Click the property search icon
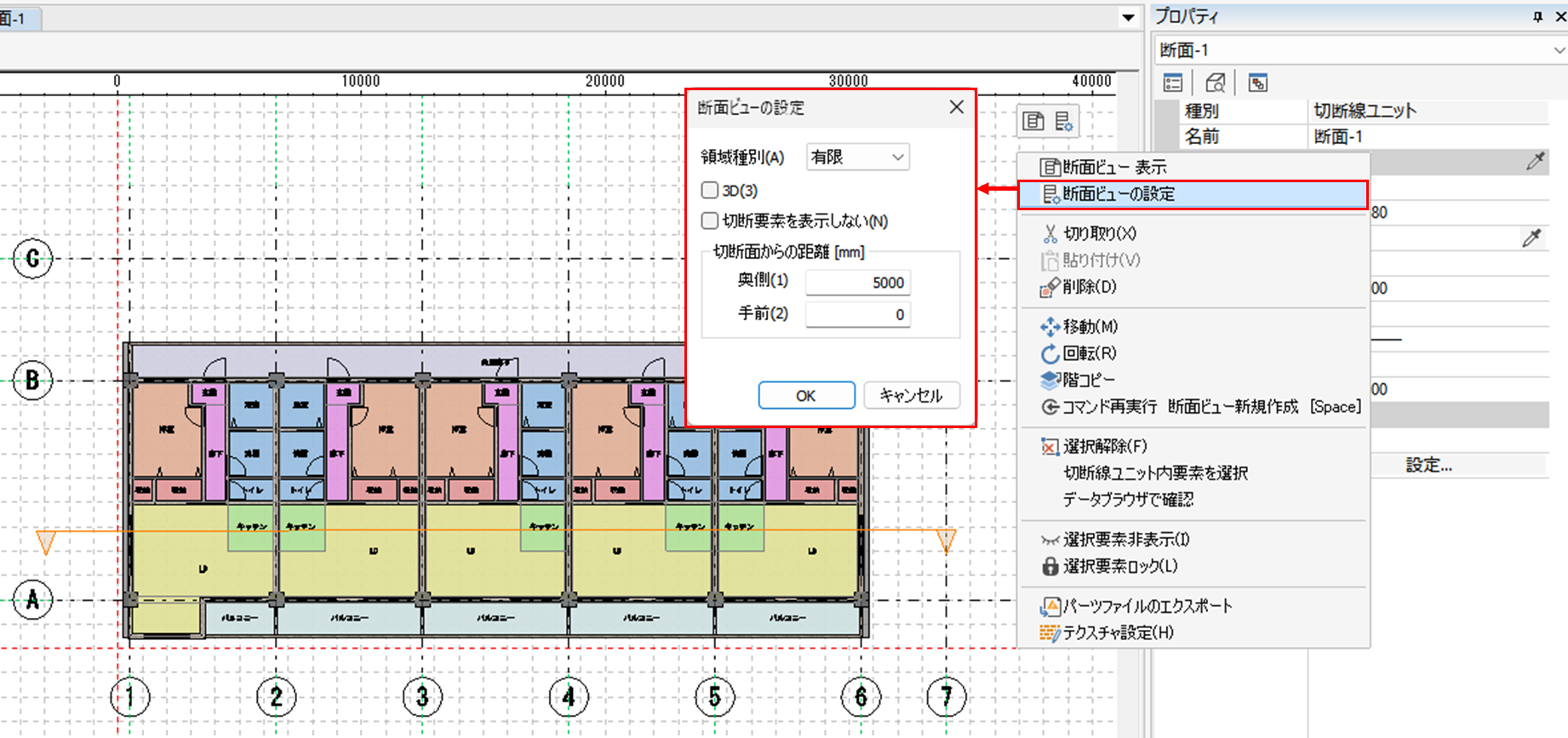The image size is (1568, 738). click(1215, 83)
